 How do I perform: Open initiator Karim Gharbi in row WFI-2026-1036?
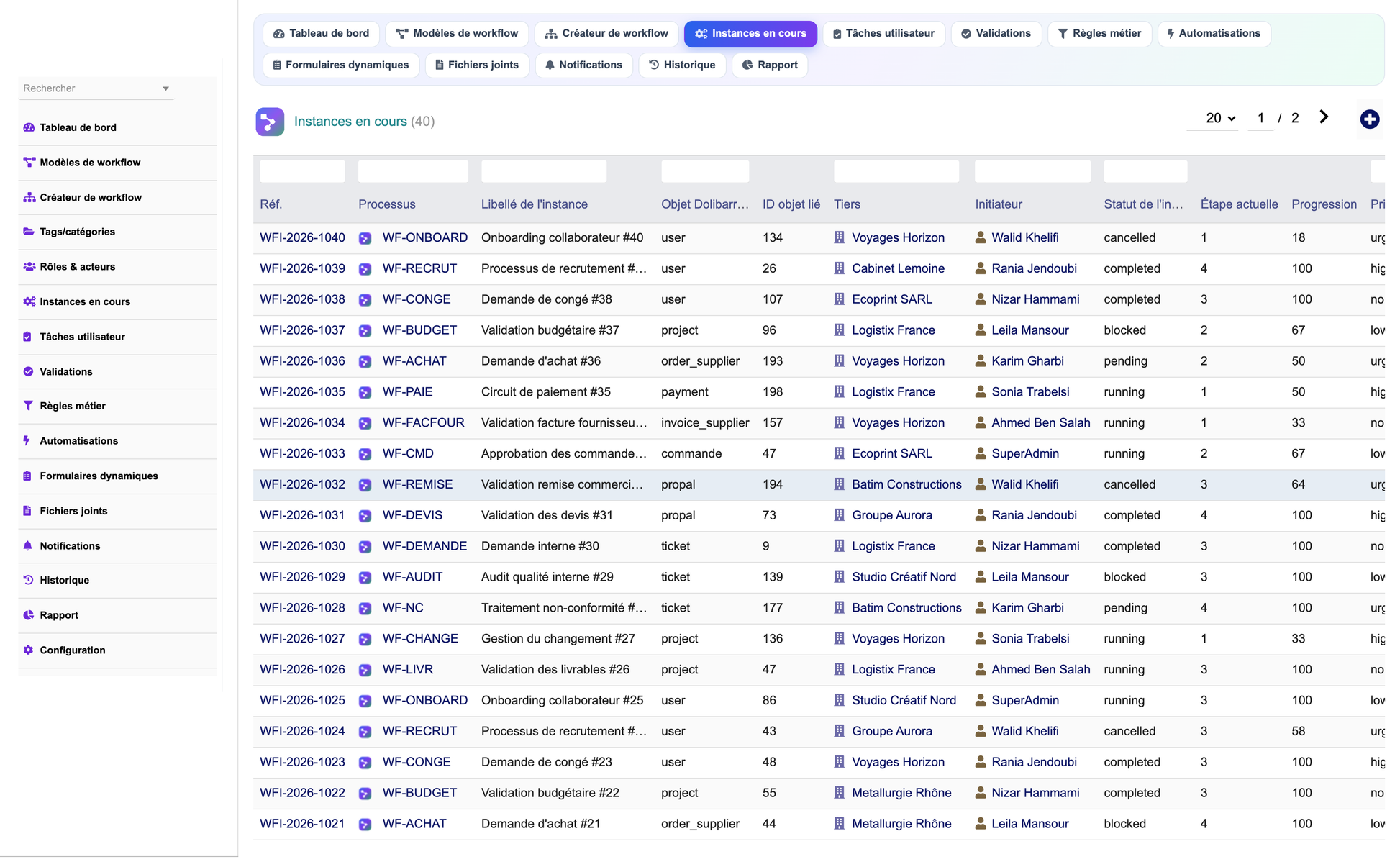tap(1027, 361)
